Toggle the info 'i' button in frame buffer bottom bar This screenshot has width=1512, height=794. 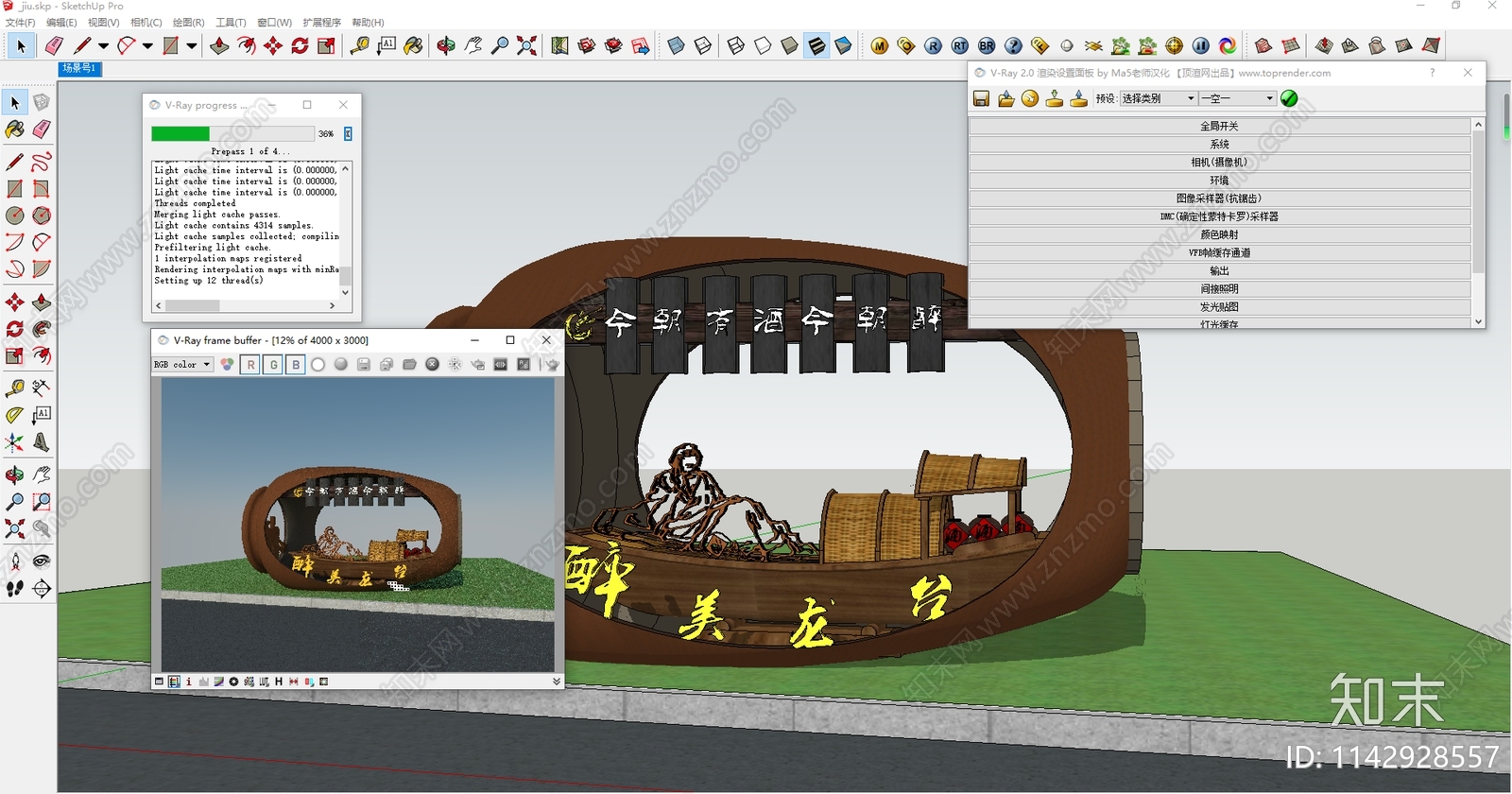(x=188, y=682)
